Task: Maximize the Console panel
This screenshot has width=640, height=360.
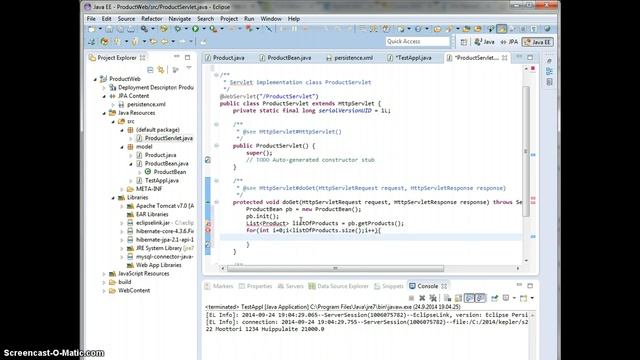Action: pos(530,286)
